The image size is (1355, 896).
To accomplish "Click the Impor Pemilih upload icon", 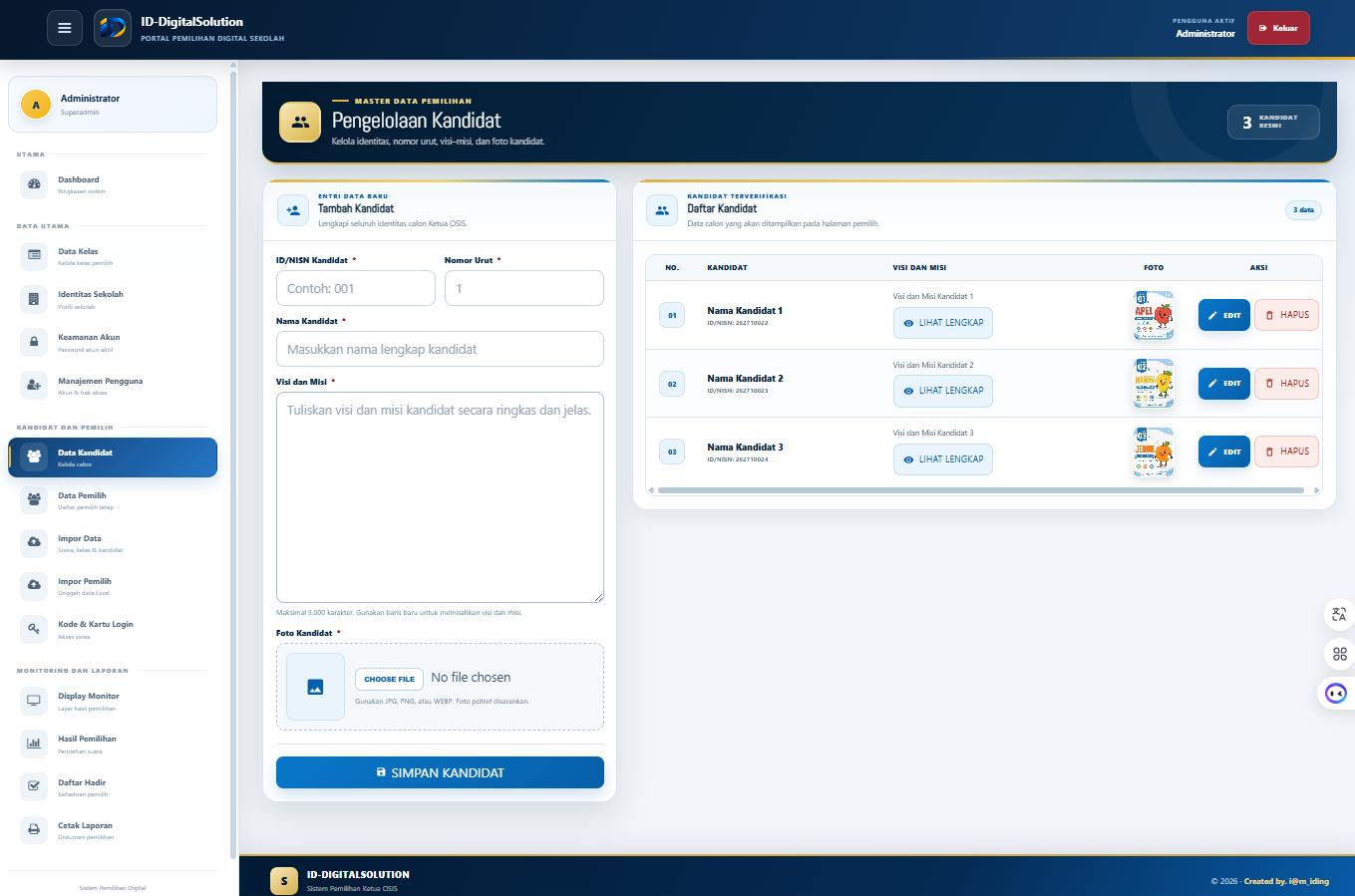I will 34,585.
